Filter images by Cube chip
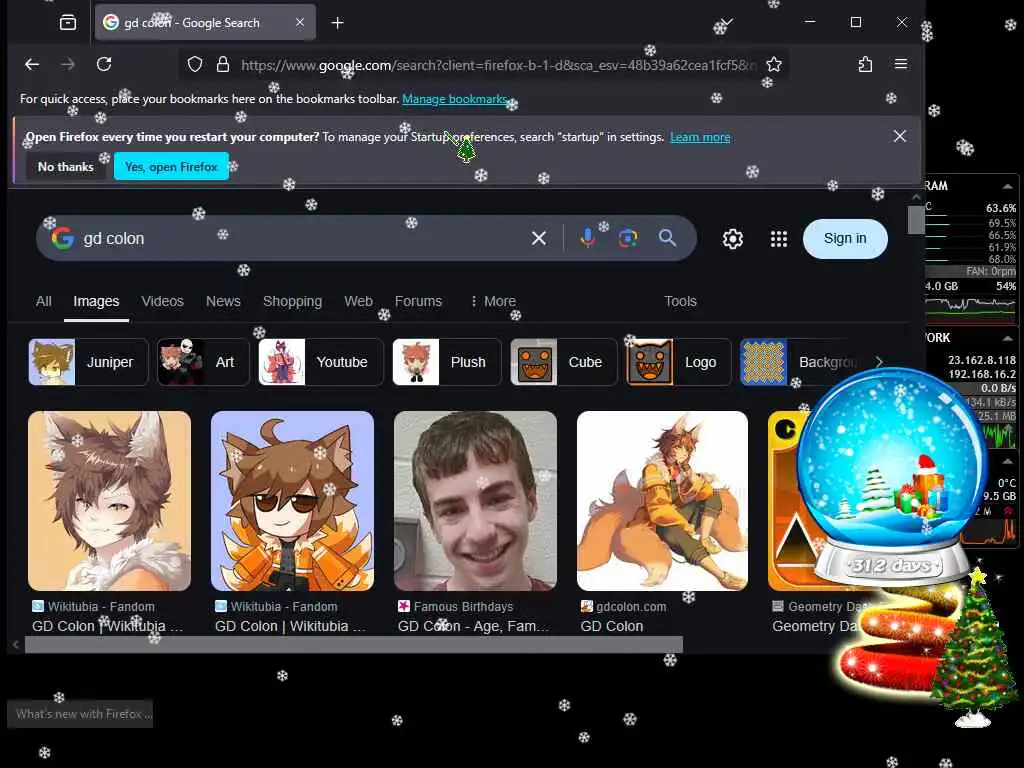 [564, 362]
